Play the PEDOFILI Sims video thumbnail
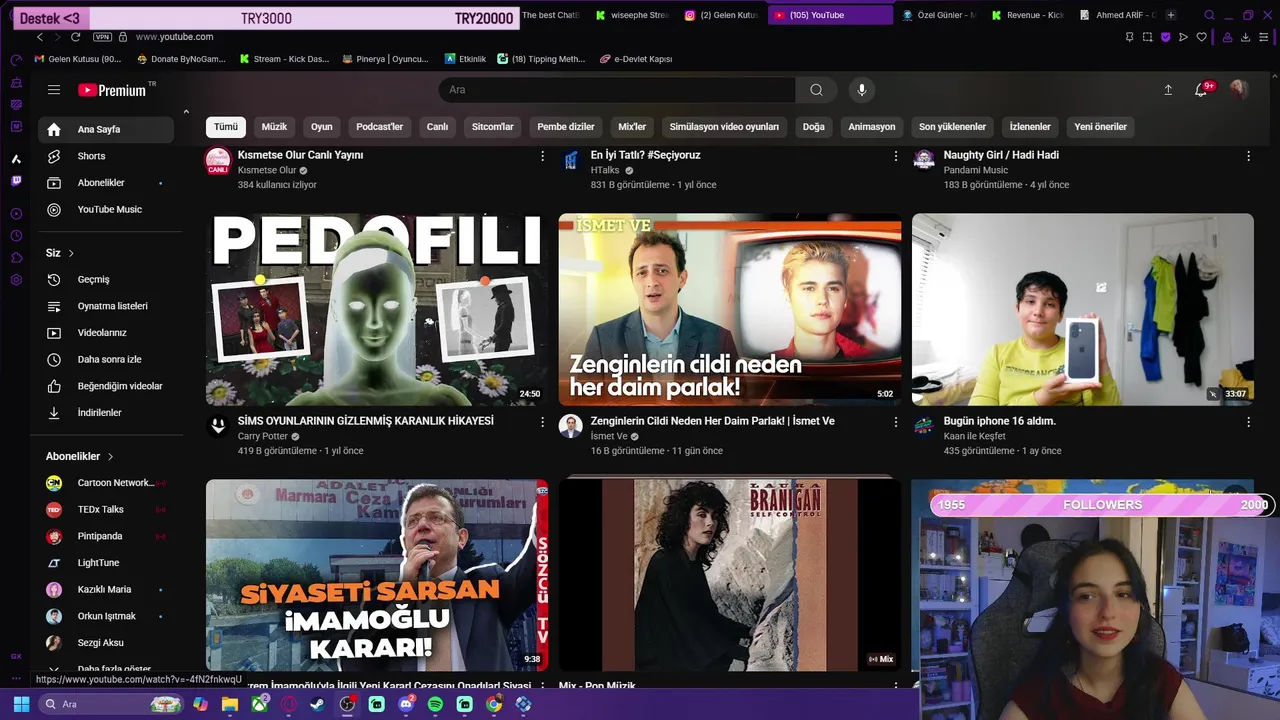The image size is (1280, 720). click(x=377, y=309)
